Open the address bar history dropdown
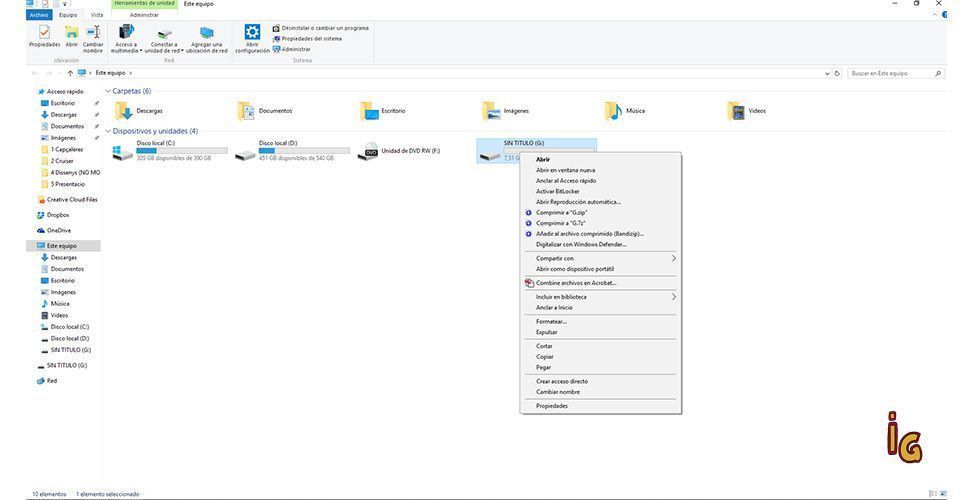 (827, 73)
